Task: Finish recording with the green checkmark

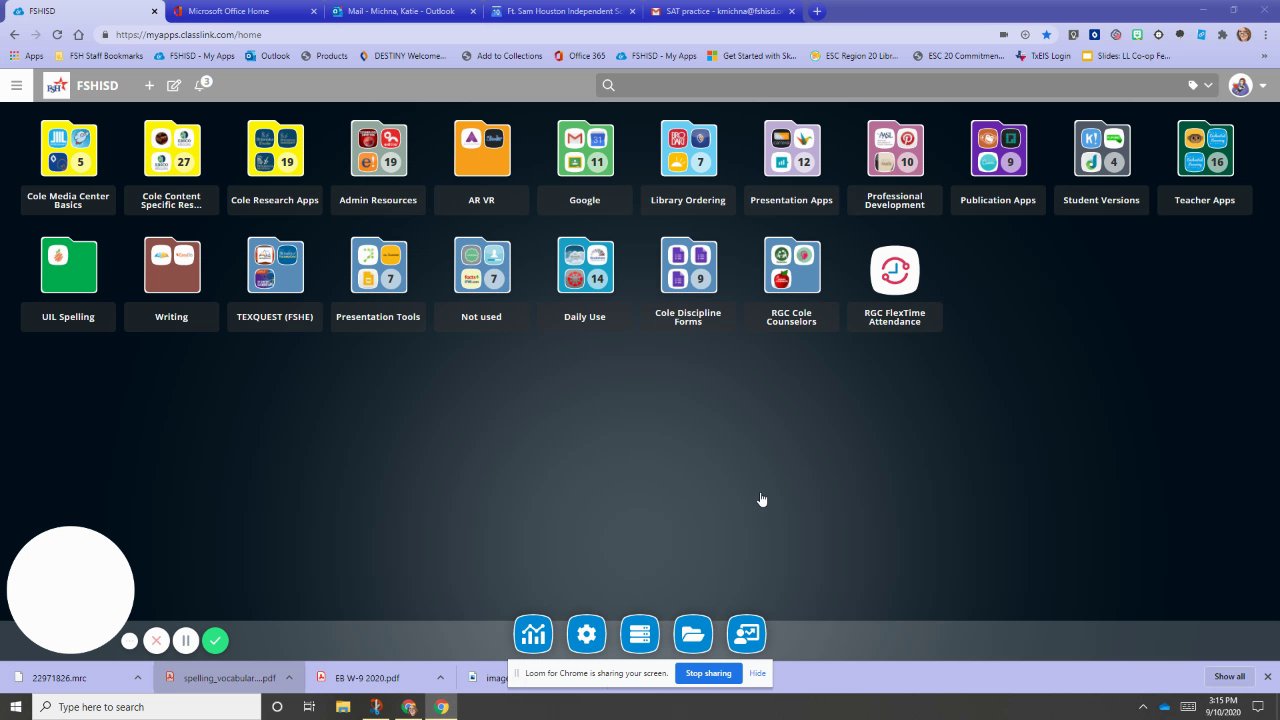Action: tap(215, 641)
